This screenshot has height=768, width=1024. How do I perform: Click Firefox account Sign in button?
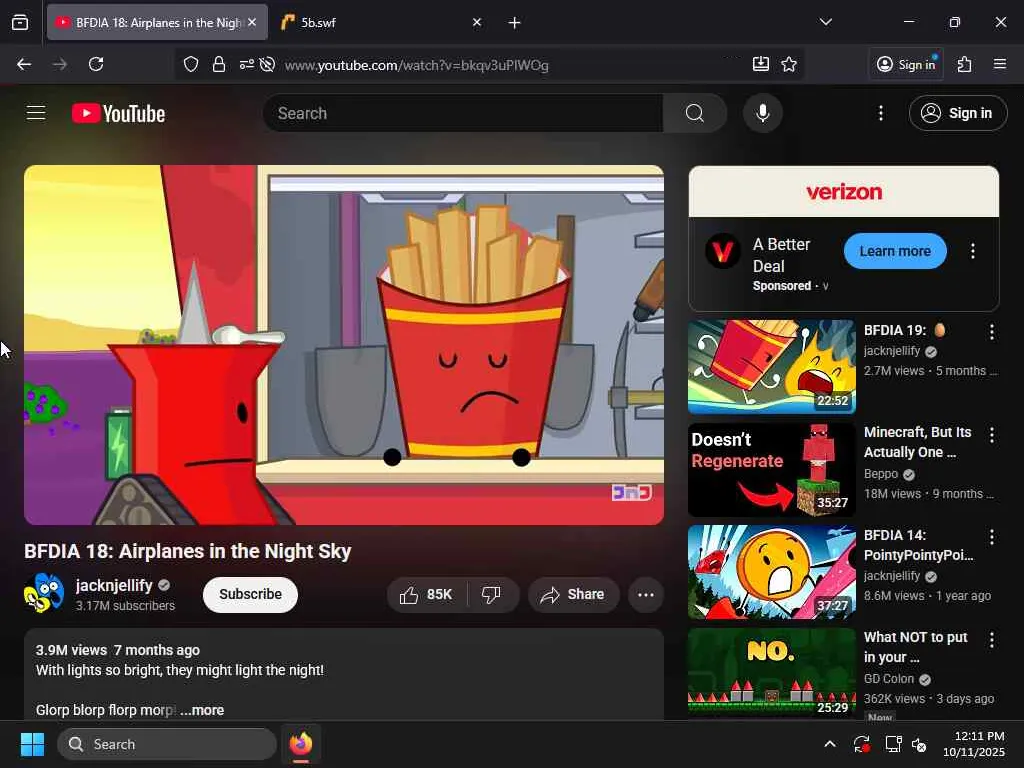(906, 64)
